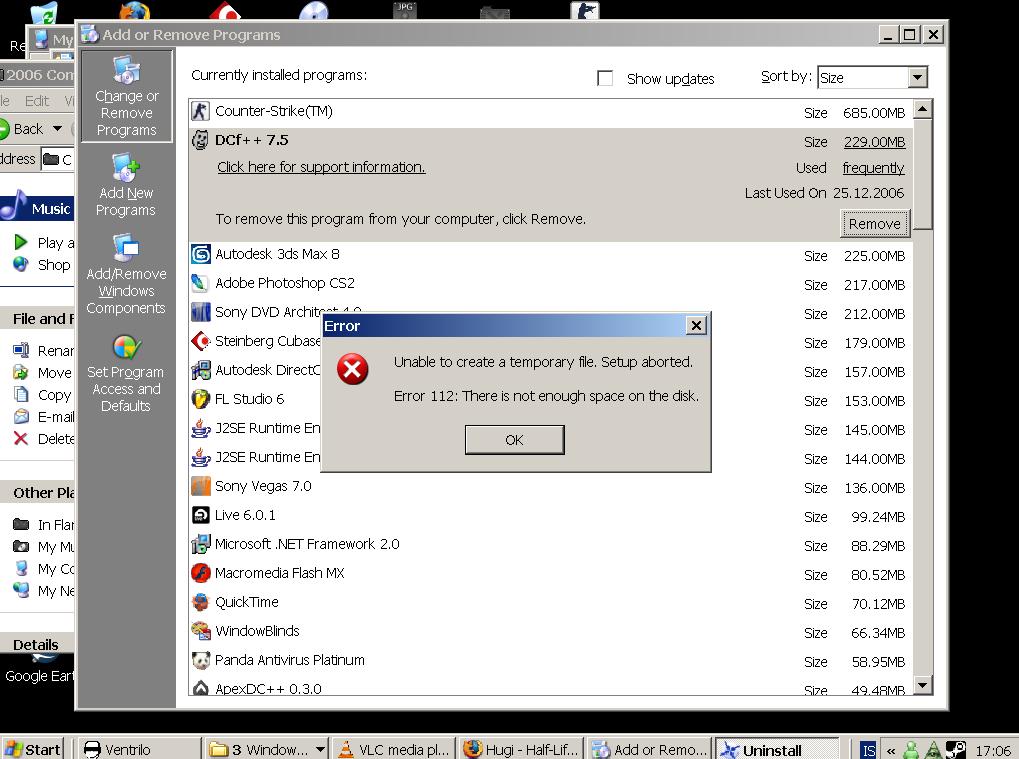The width and height of the screenshot is (1019, 759).
Task: Select the Panda Antivirus Platinum icon
Action: (x=200, y=660)
